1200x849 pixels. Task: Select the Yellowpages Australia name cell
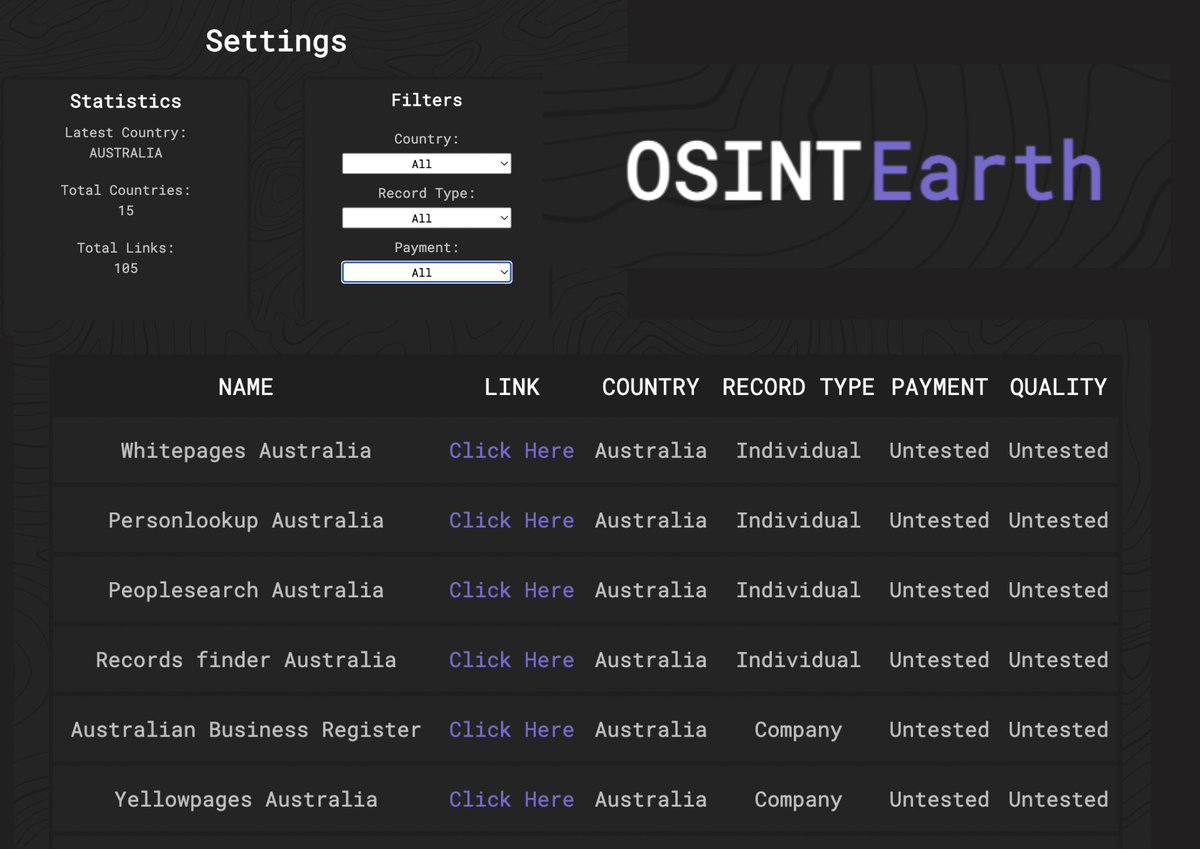point(246,800)
